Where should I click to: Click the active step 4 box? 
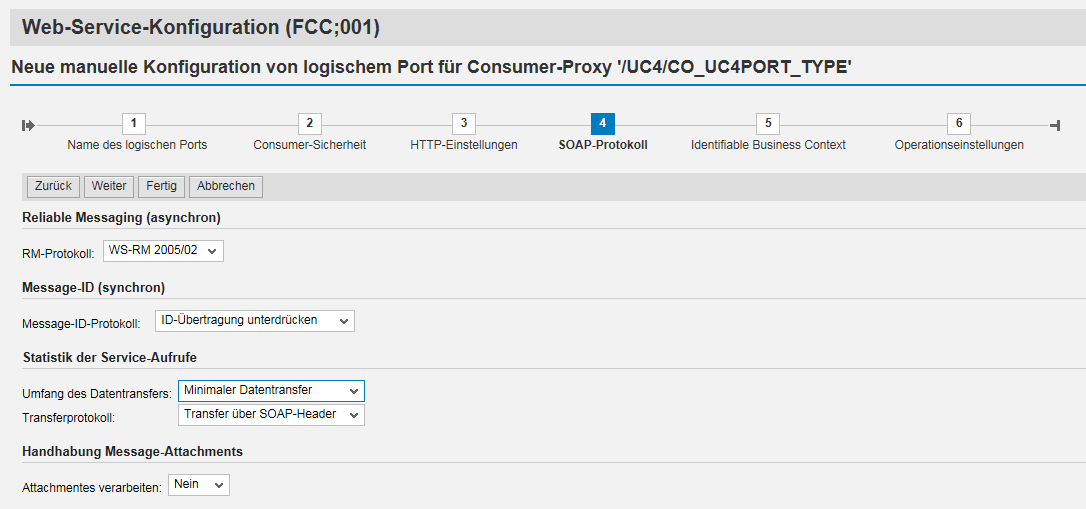click(602, 124)
